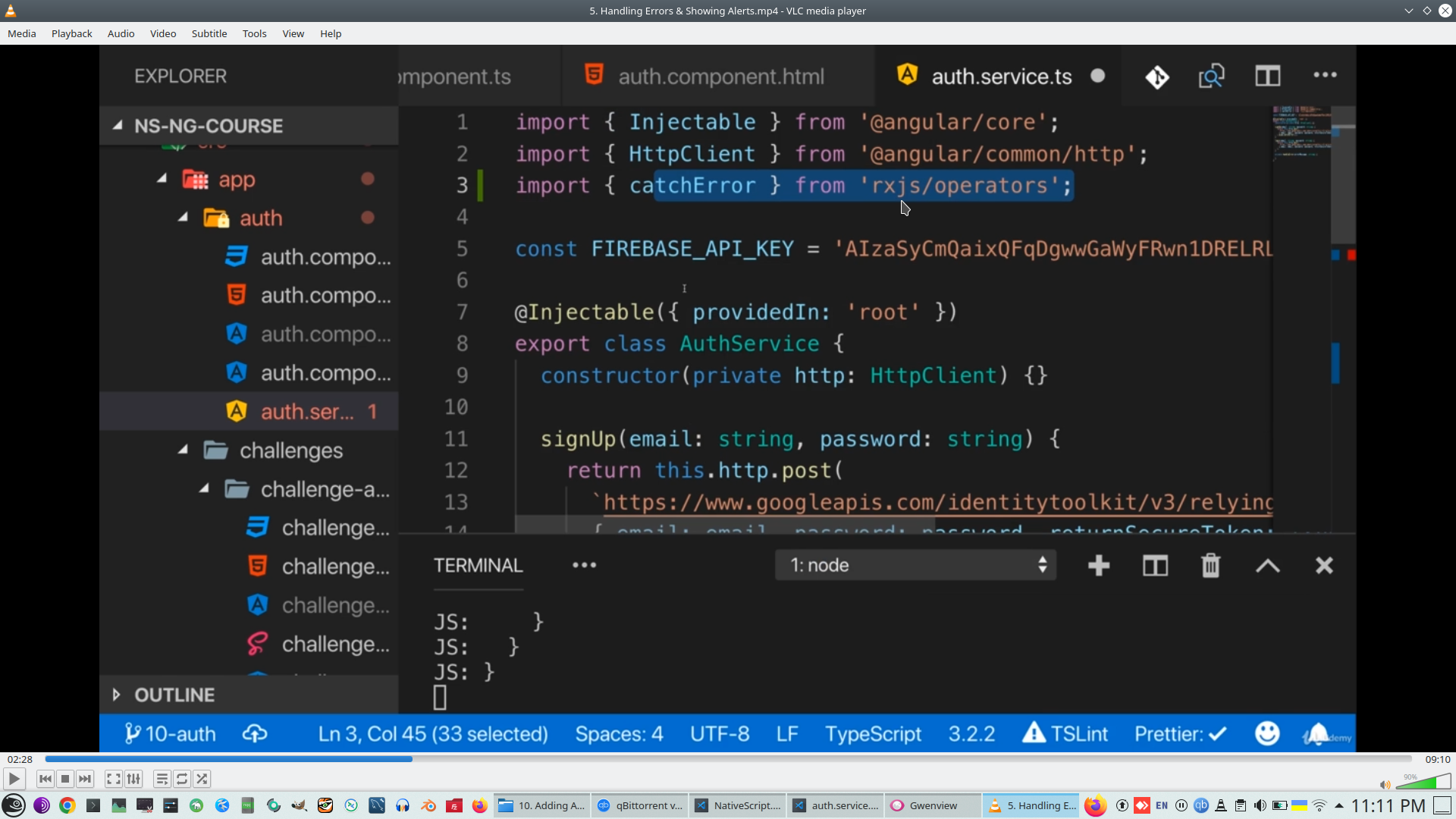The image size is (1456, 819).
Task: Toggle fullscreen video mode
Action: click(x=113, y=779)
